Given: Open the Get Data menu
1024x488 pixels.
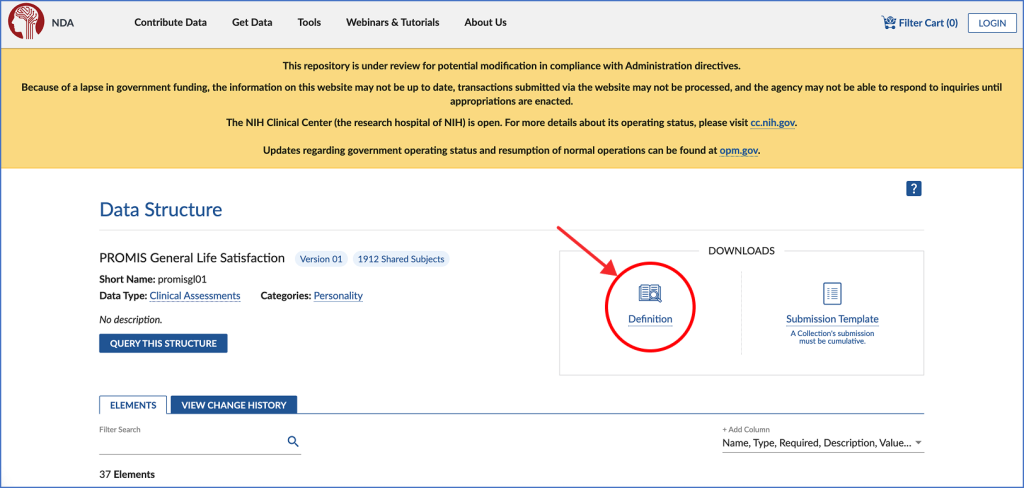Looking at the screenshot, I should coord(252,22).
